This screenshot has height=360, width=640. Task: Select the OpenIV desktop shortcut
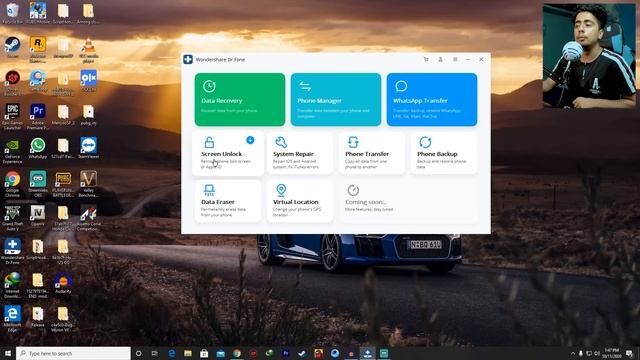pyautogui.click(x=38, y=215)
